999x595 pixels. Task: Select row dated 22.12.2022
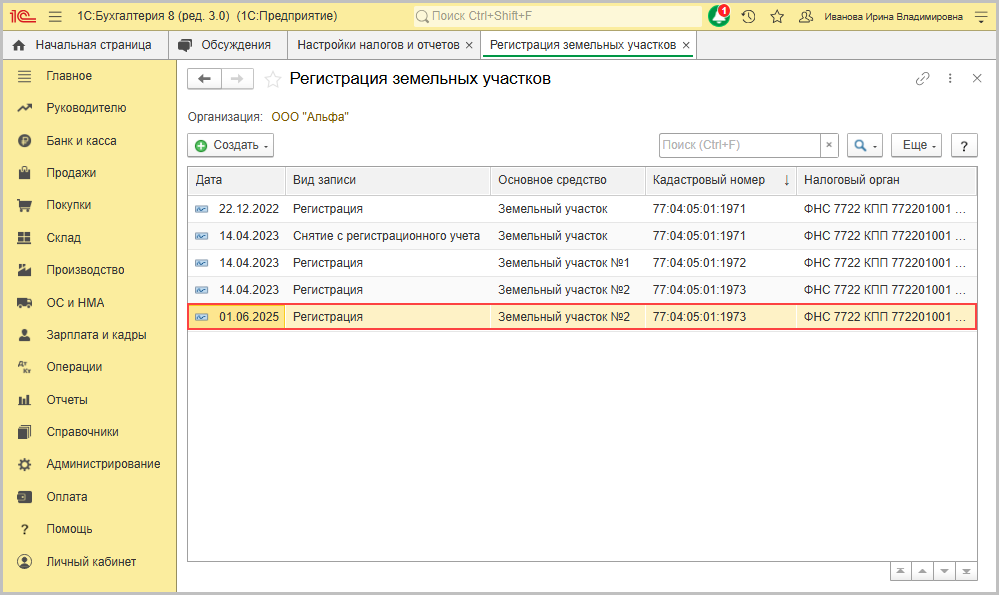[x=582, y=209]
